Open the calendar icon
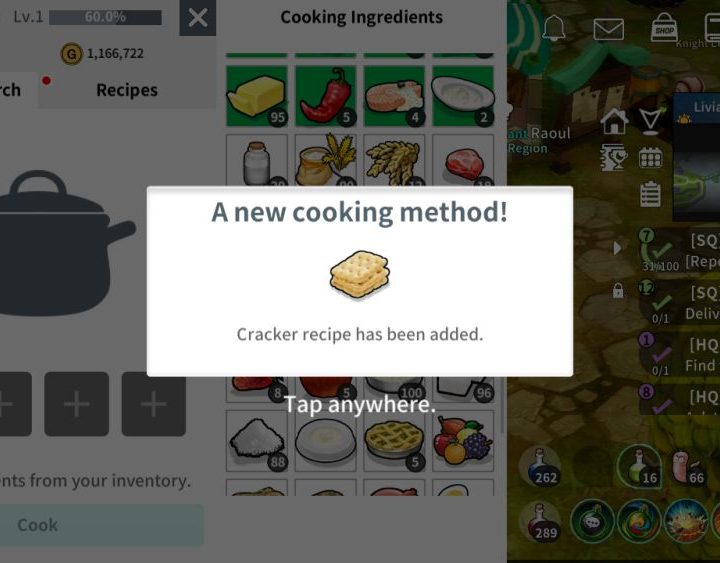Image resolution: width=720 pixels, height=563 pixels. click(650, 158)
